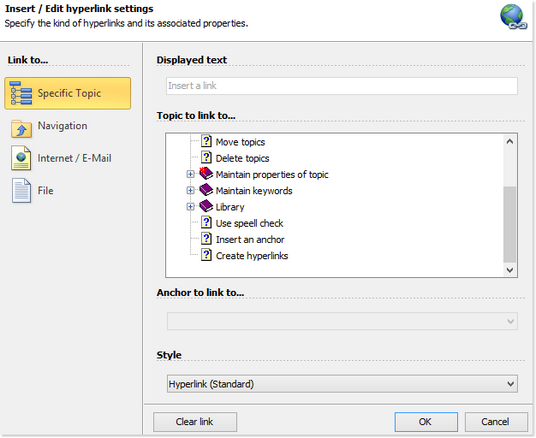
Task: Select the Move topics tree item
Action: (x=240, y=142)
